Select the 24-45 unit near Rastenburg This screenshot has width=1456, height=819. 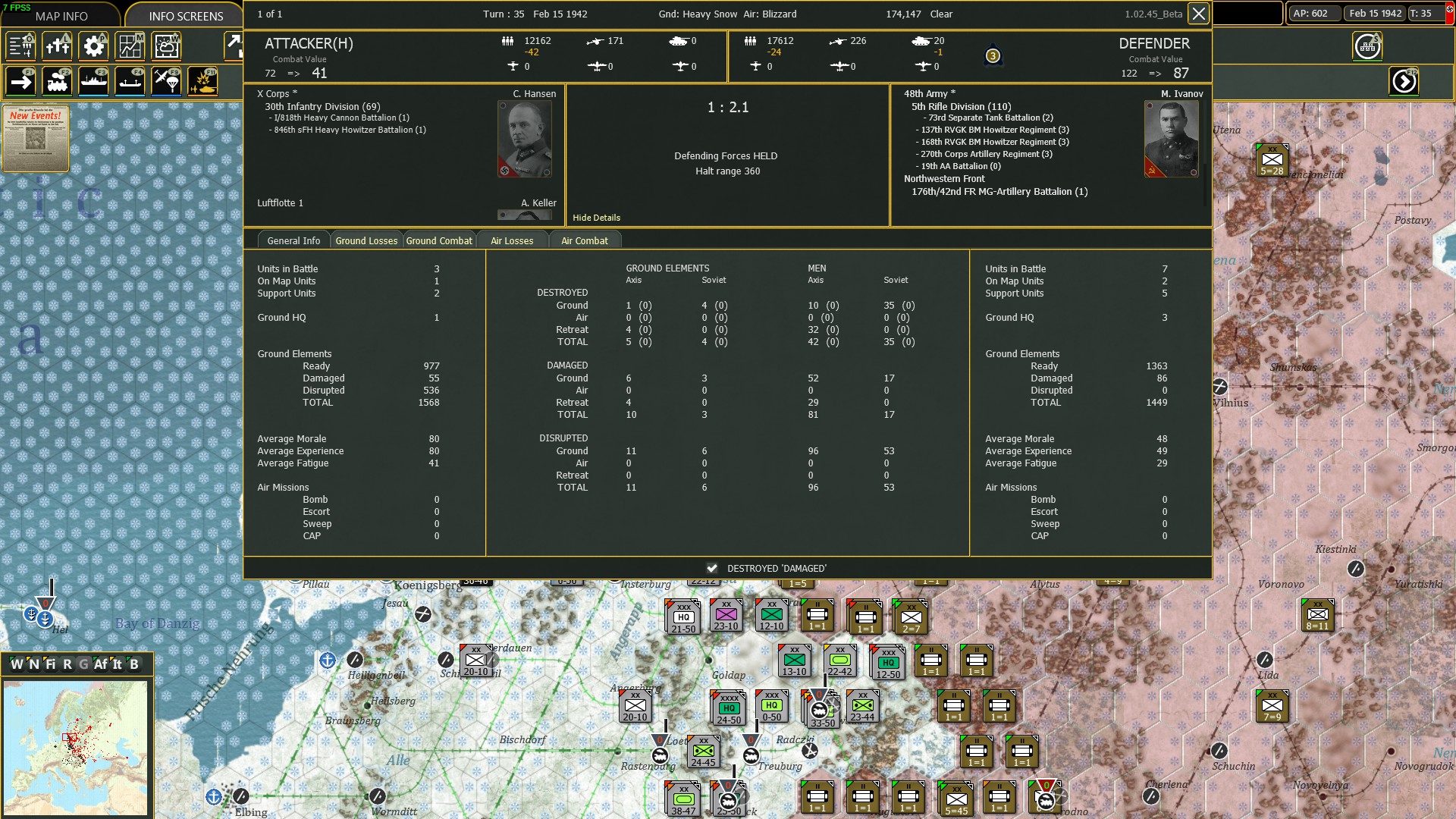point(704,752)
